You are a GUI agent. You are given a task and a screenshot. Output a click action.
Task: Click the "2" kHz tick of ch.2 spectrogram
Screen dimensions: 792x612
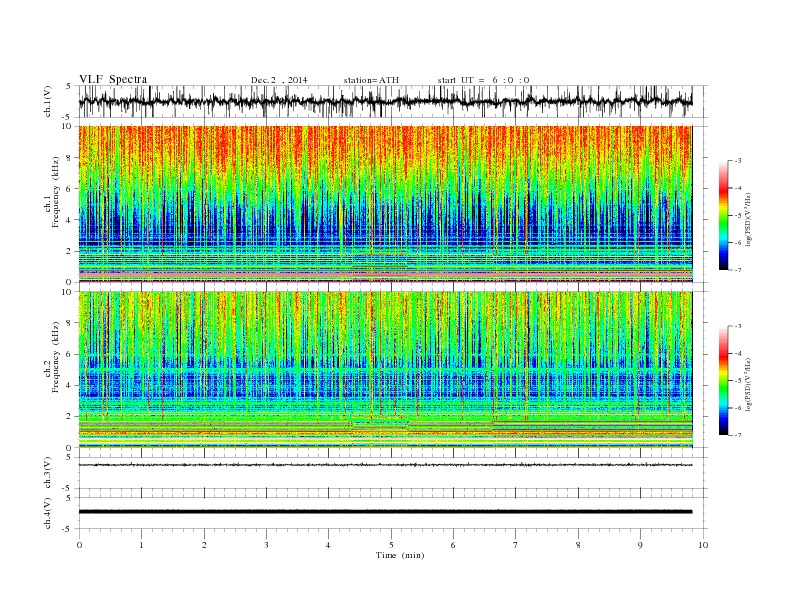70,417
